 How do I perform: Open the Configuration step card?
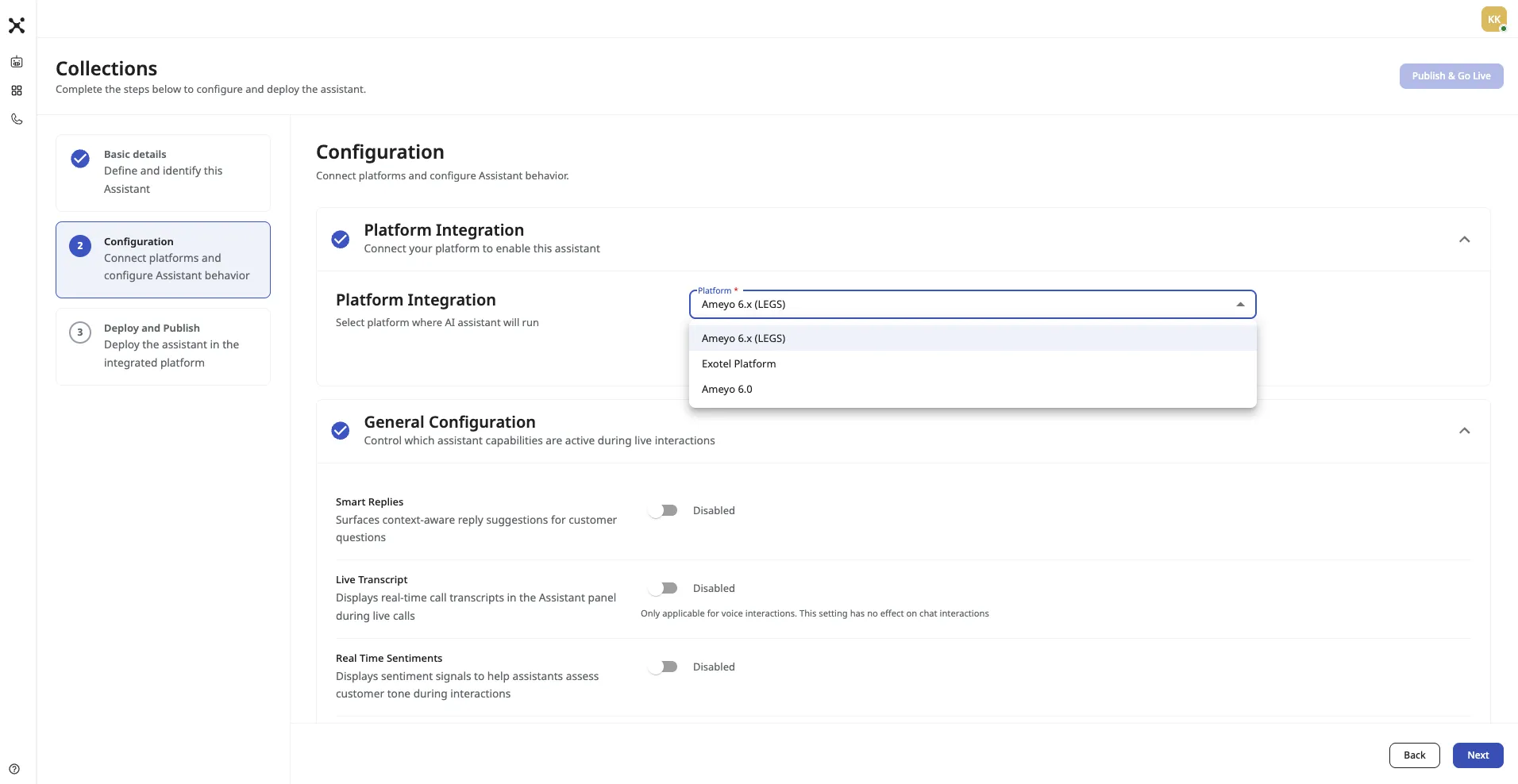[163, 259]
